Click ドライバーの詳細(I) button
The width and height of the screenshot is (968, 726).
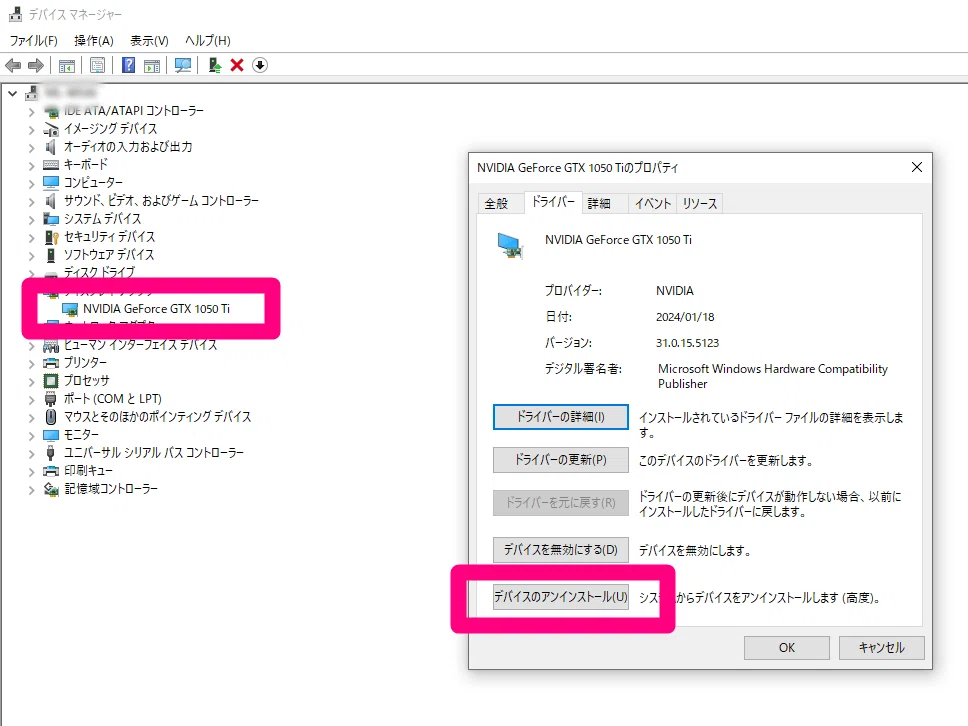(x=561, y=417)
